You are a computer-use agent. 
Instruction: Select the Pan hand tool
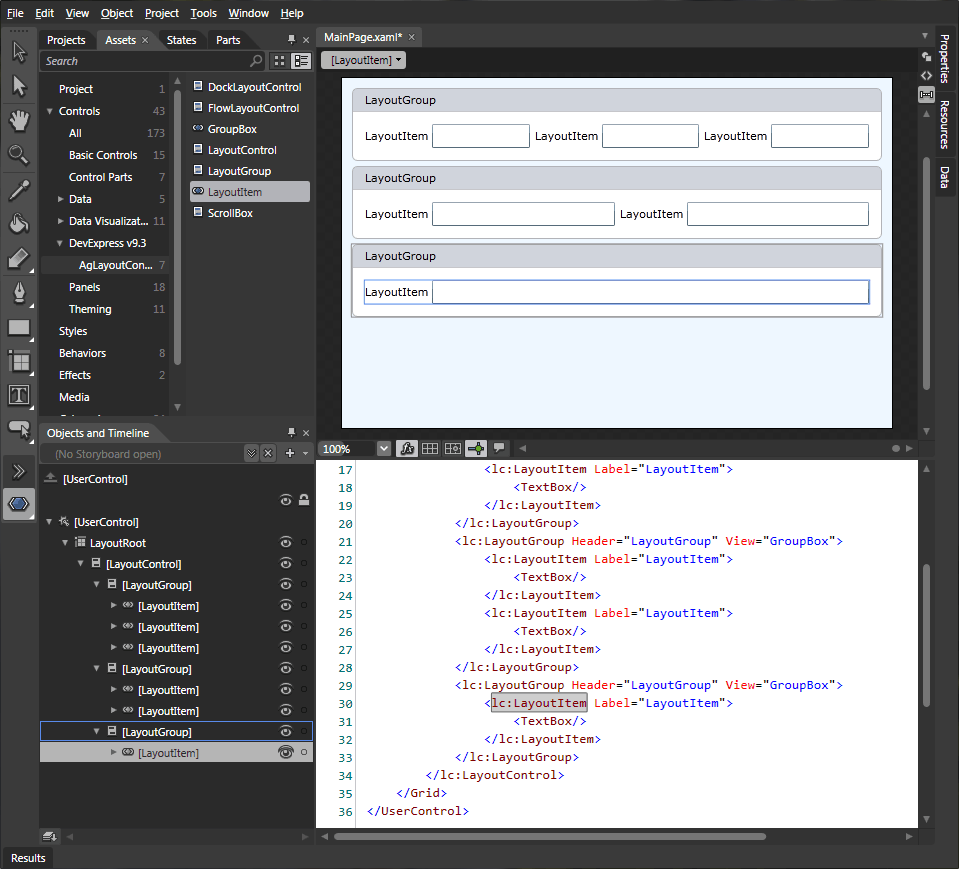click(19, 121)
